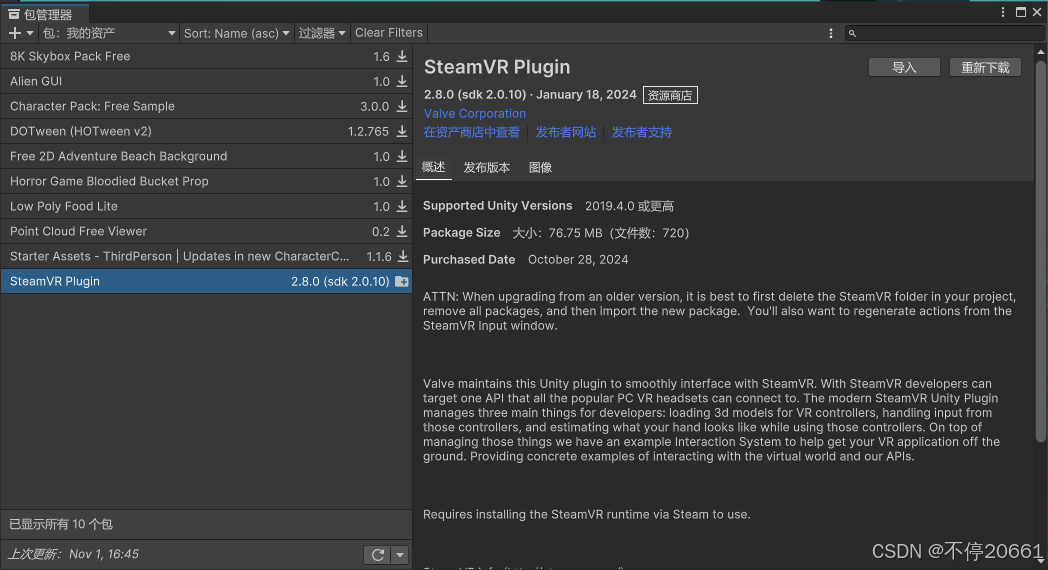Click download icon for Alien GUI
This screenshot has width=1048, height=570.
tap(402, 82)
